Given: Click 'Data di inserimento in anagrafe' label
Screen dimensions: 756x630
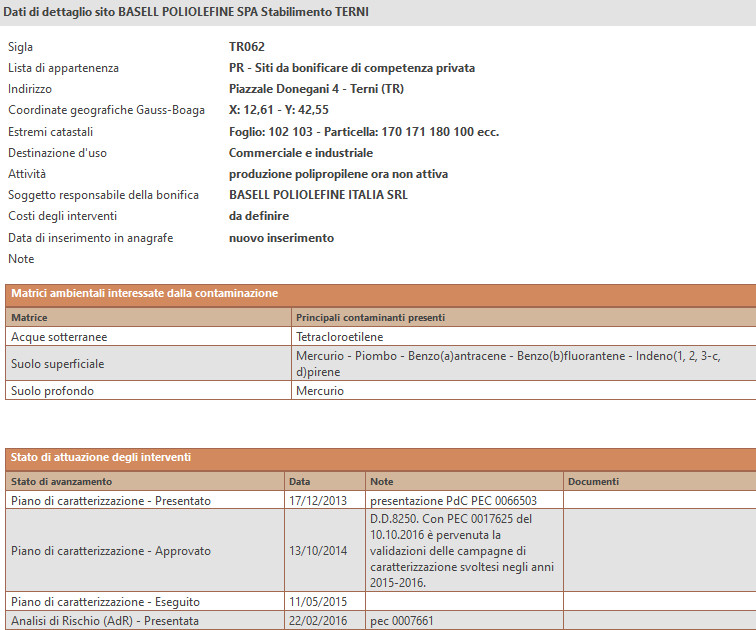Looking at the screenshot, I should pos(91,238).
